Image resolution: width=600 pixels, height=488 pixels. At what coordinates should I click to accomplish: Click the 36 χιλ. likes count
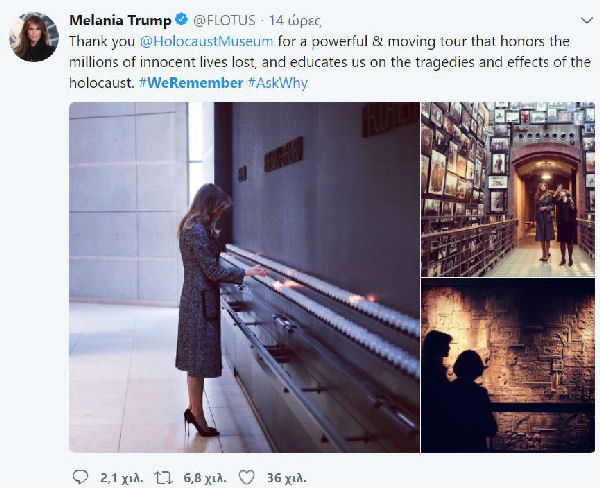287,478
